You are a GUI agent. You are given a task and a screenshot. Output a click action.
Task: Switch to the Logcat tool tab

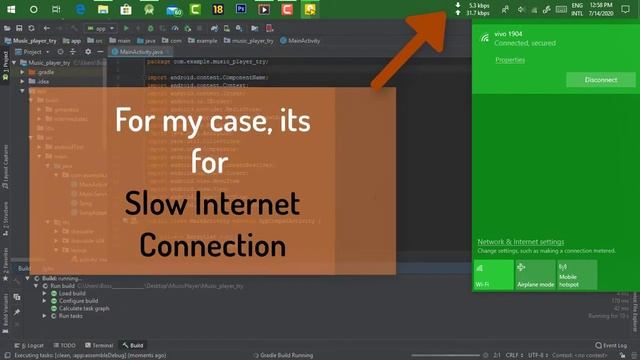tap(29, 345)
